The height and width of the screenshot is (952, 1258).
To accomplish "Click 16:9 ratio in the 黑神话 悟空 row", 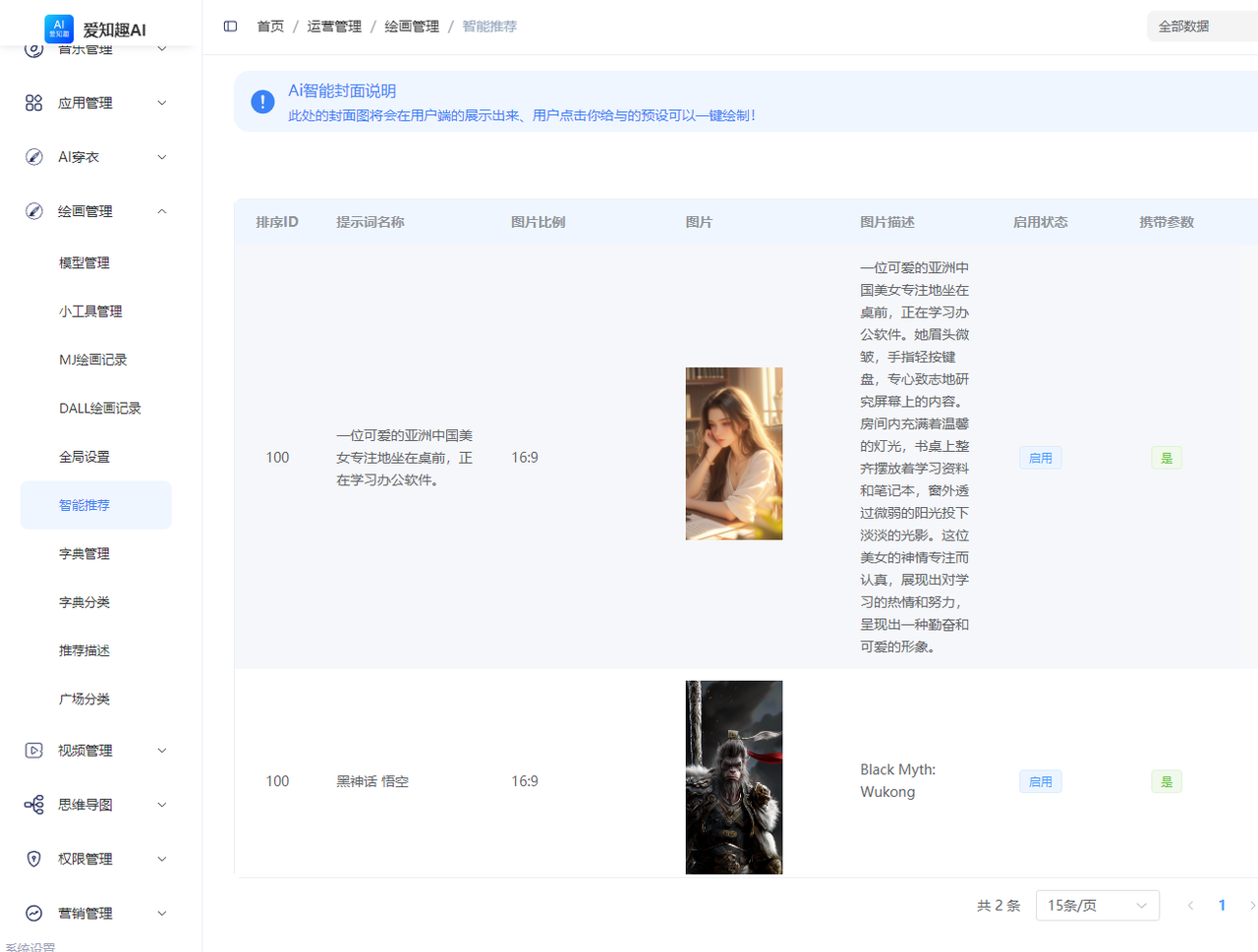I will coord(525,782).
